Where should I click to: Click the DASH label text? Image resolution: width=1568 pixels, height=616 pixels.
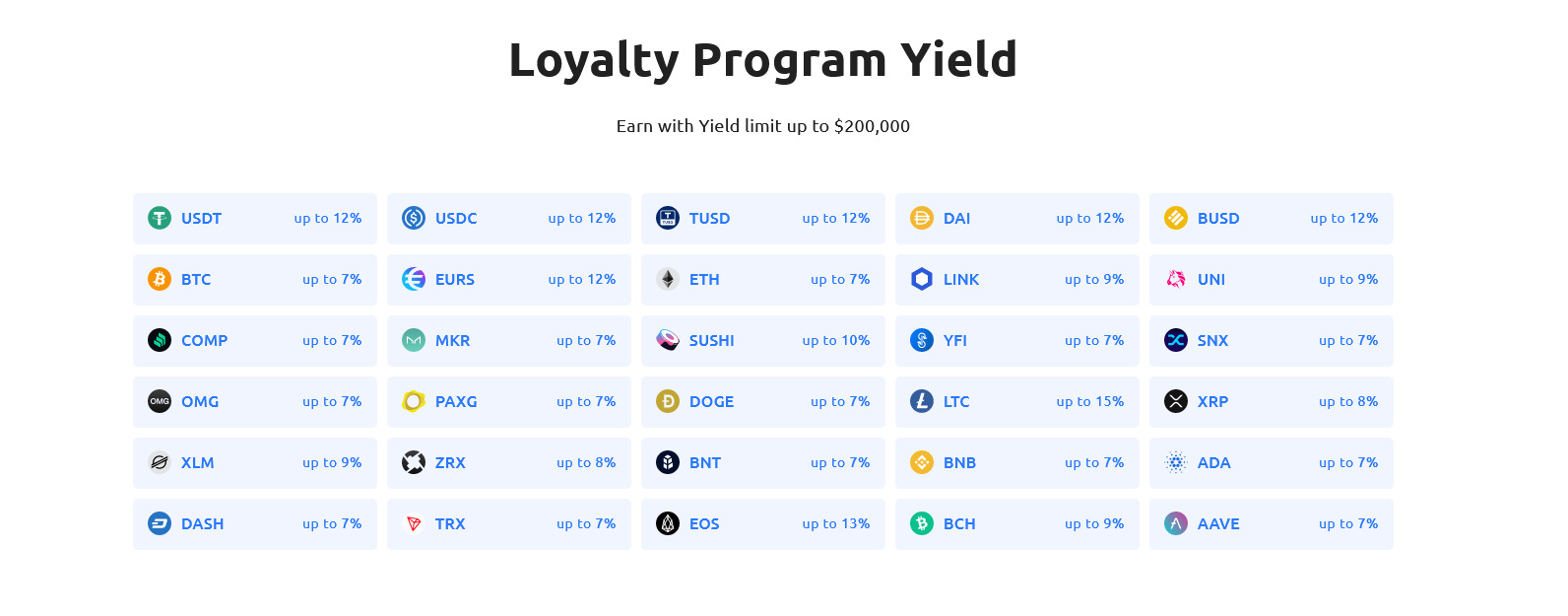click(x=203, y=523)
